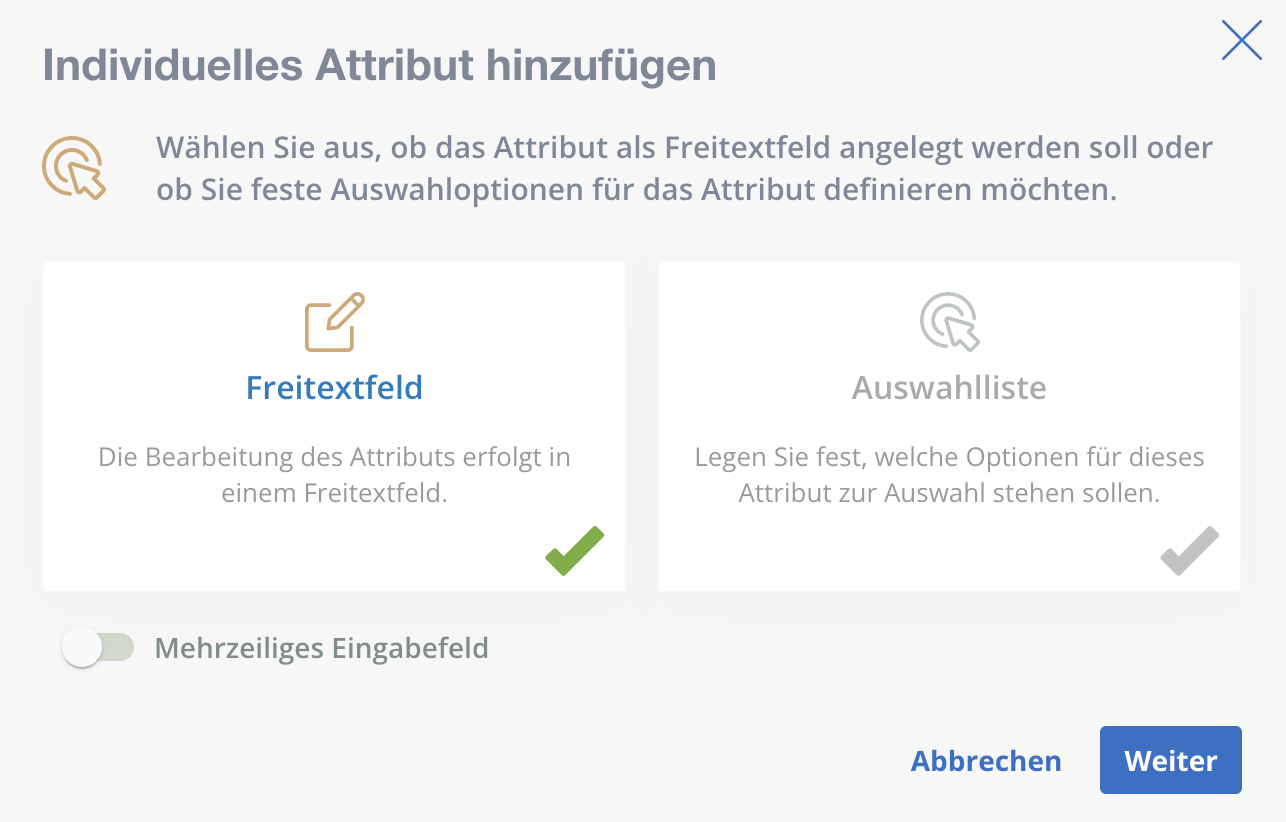
Task: Click the dialog title Individuelles Attribut hinzufügen
Action: click(x=379, y=67)
